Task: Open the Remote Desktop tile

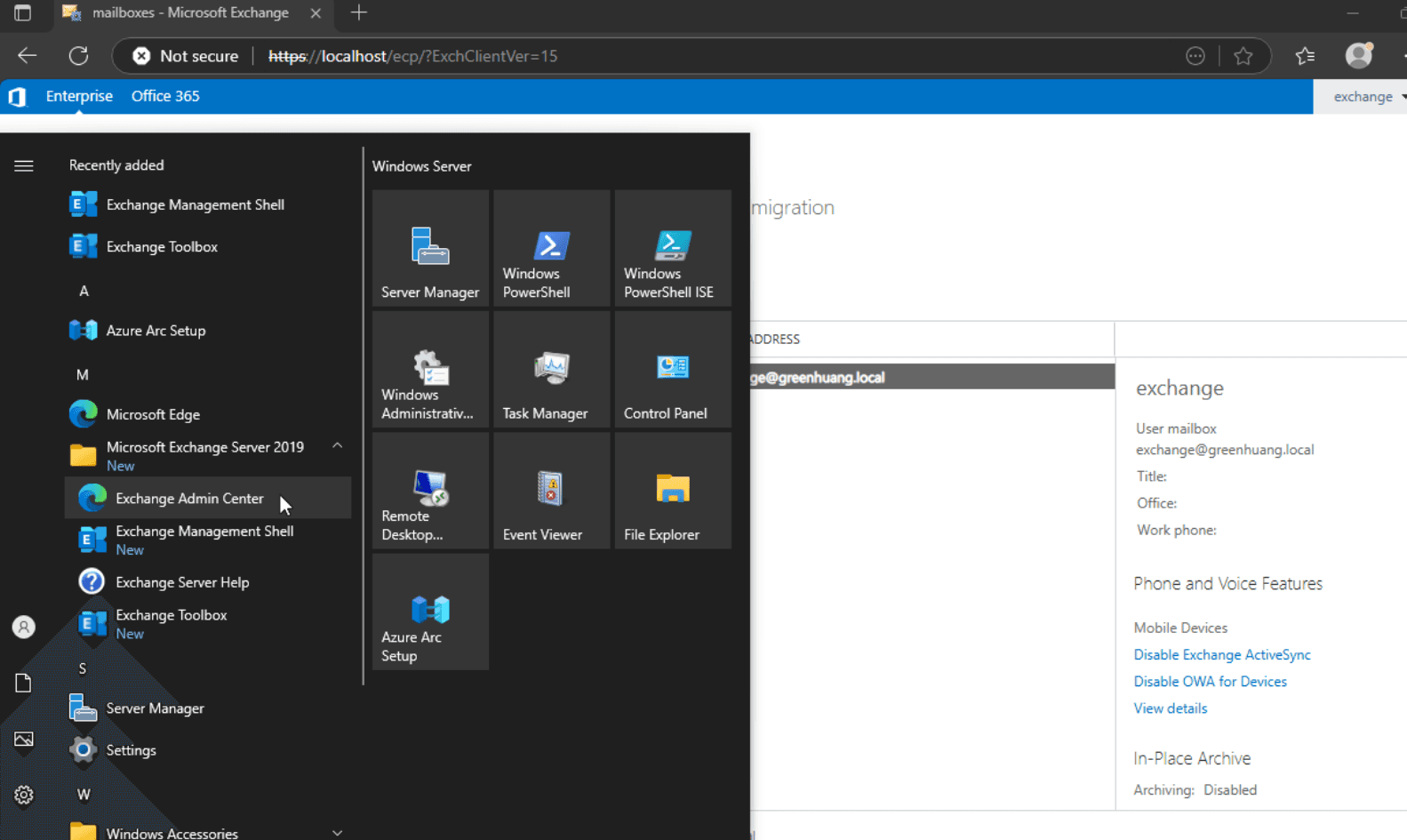Action: pos(430,491)
